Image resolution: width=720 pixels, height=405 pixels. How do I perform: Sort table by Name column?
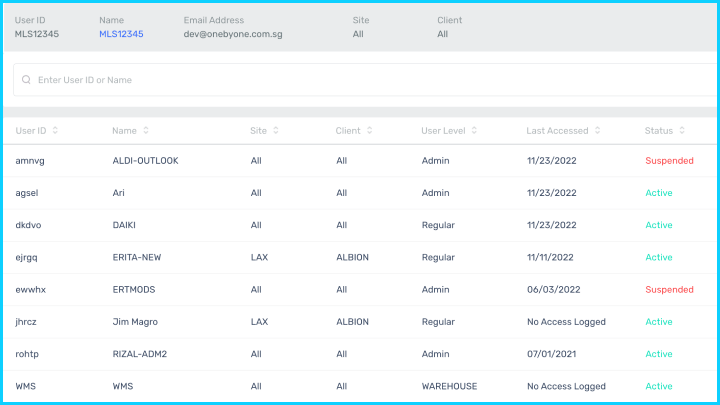pyautogui.click(x=146, y=131)
